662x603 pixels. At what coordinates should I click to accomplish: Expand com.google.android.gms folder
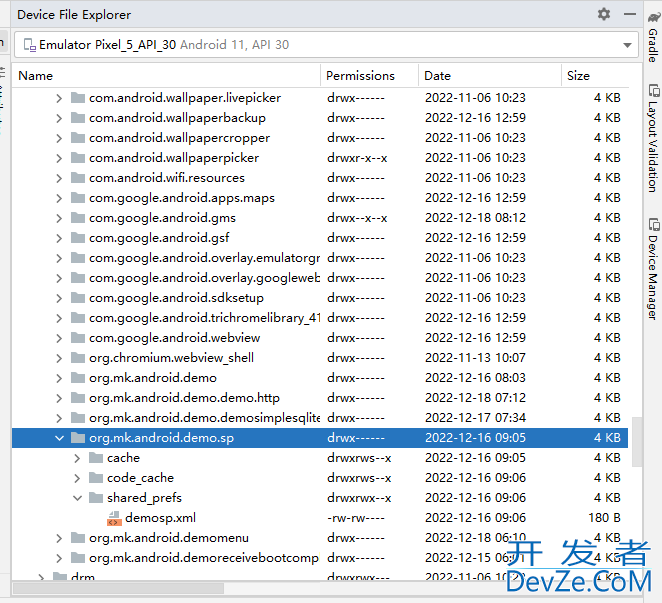(x=59, y=218)
